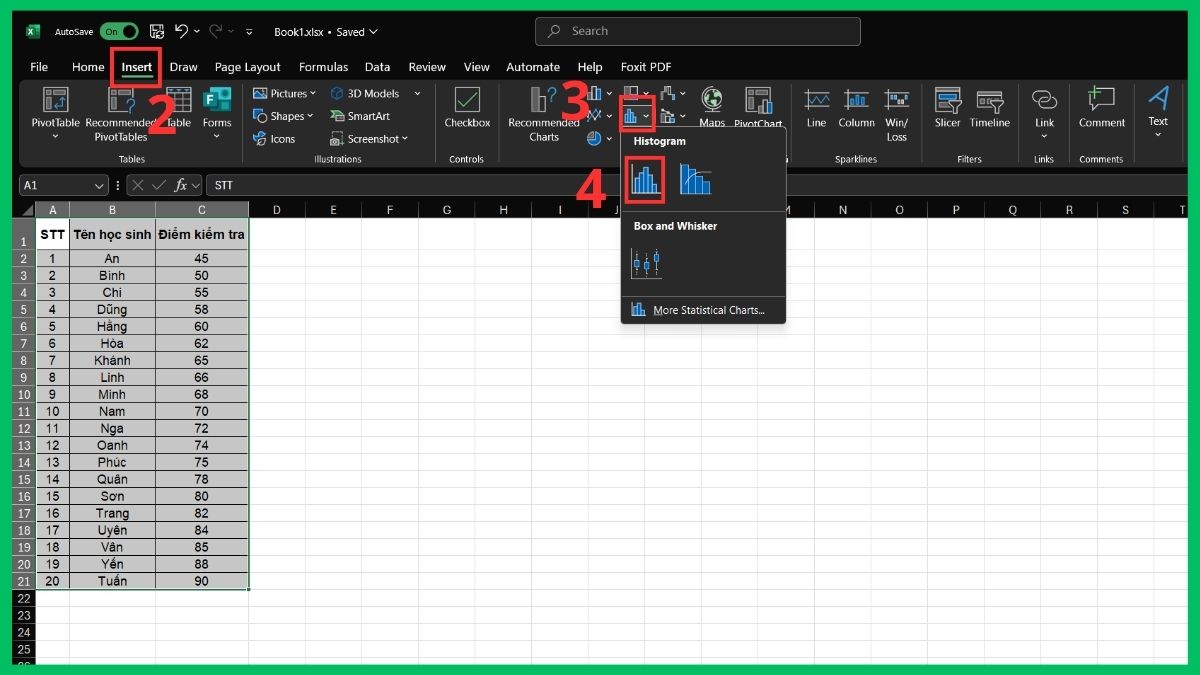This screenshot has height=675, width=1200.
Task: Click the Slicer filter icon
Action: coord(947,108)
